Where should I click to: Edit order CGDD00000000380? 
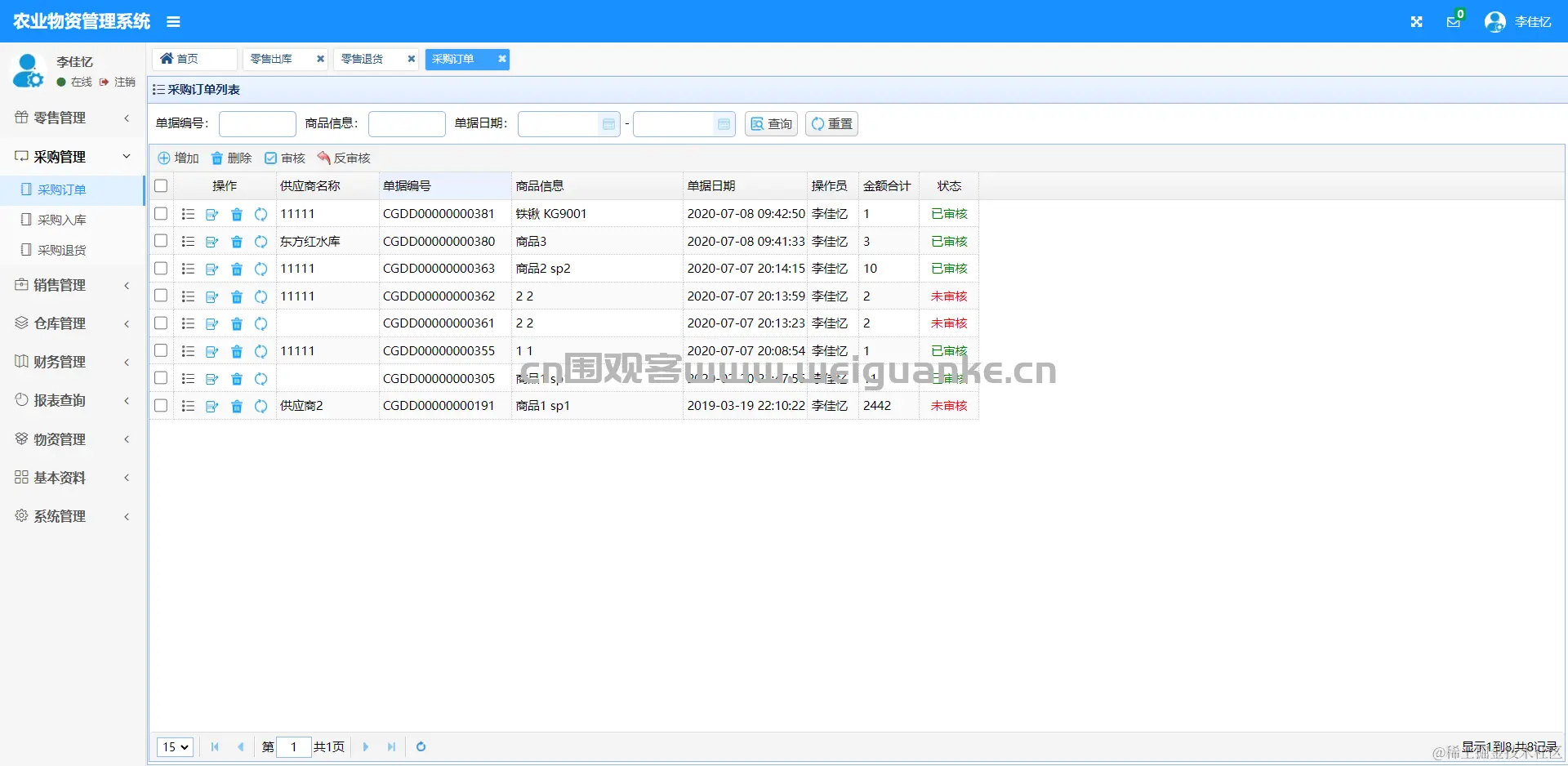(x=212, y=242)
